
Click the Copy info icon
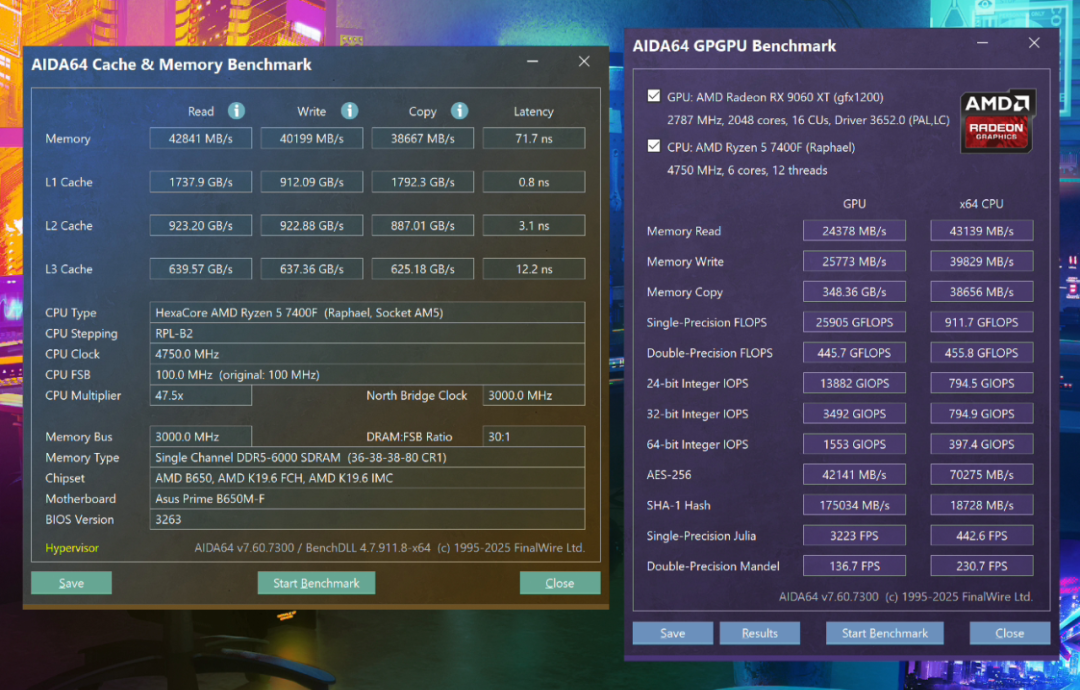coord(459,110)
